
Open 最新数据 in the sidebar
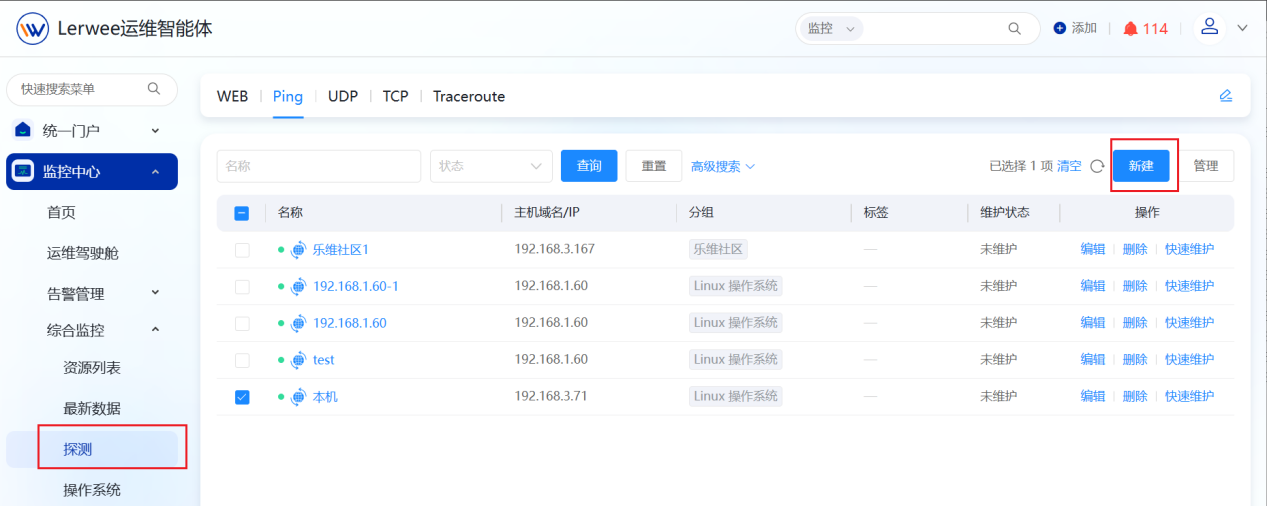pos(92,408)
